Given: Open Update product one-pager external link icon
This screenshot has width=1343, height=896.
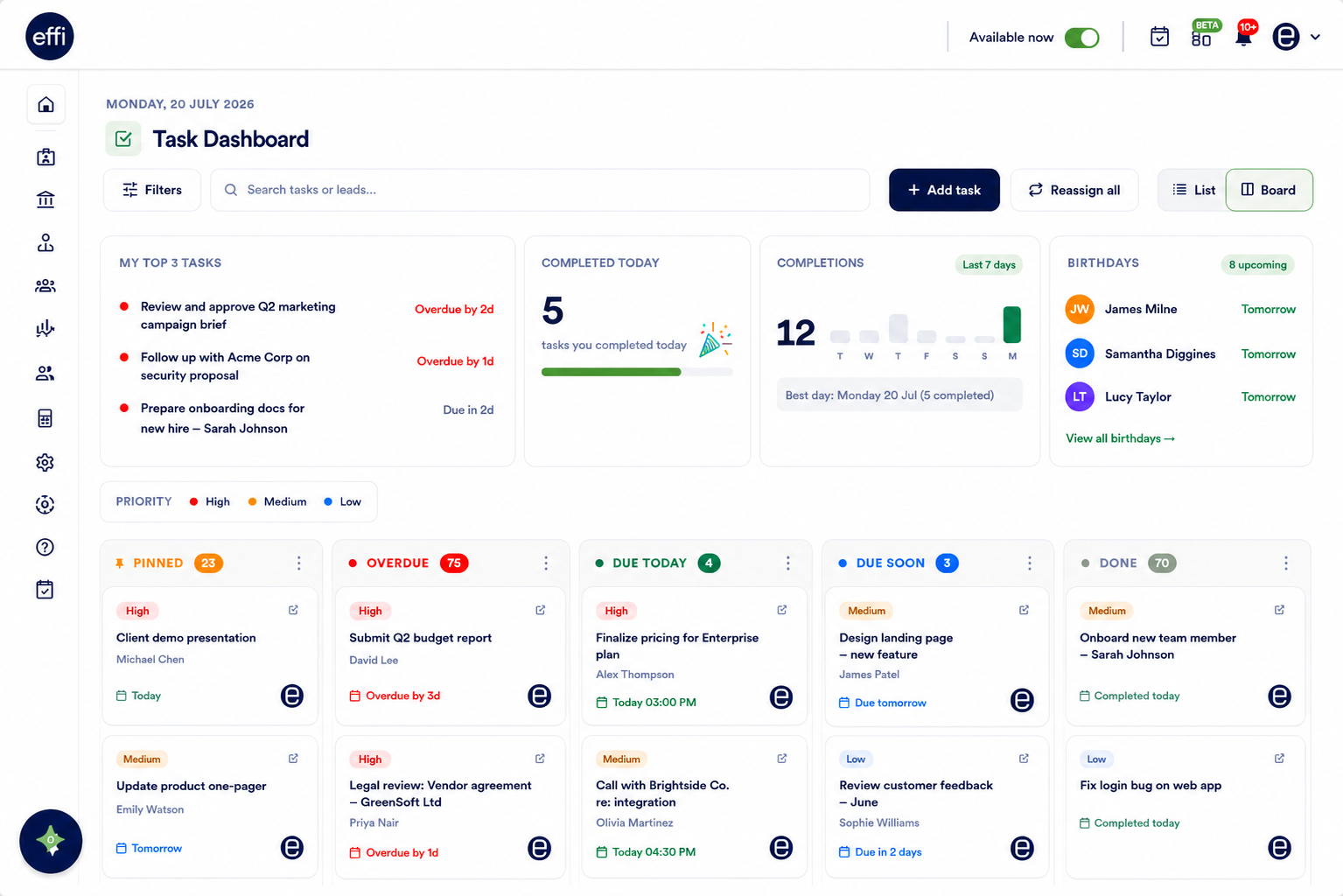Looking at the screenshot, I should [x=293, y=759].
